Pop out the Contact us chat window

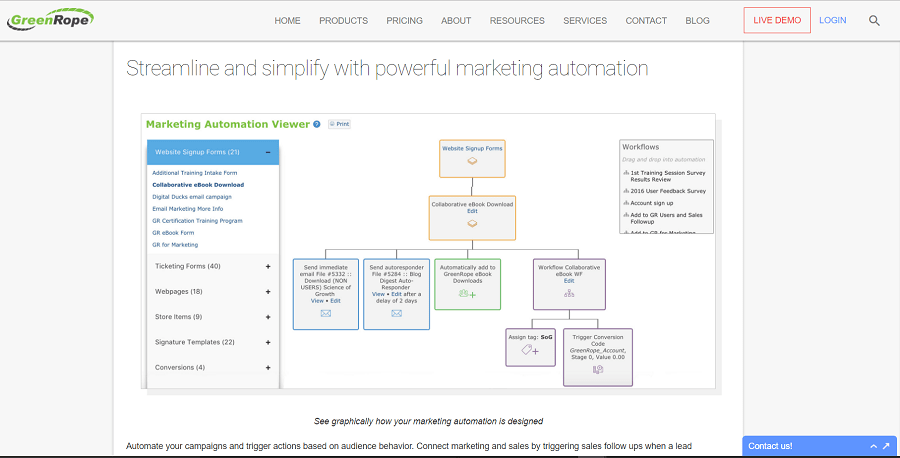pyautogui.click(x=886, y=446)
